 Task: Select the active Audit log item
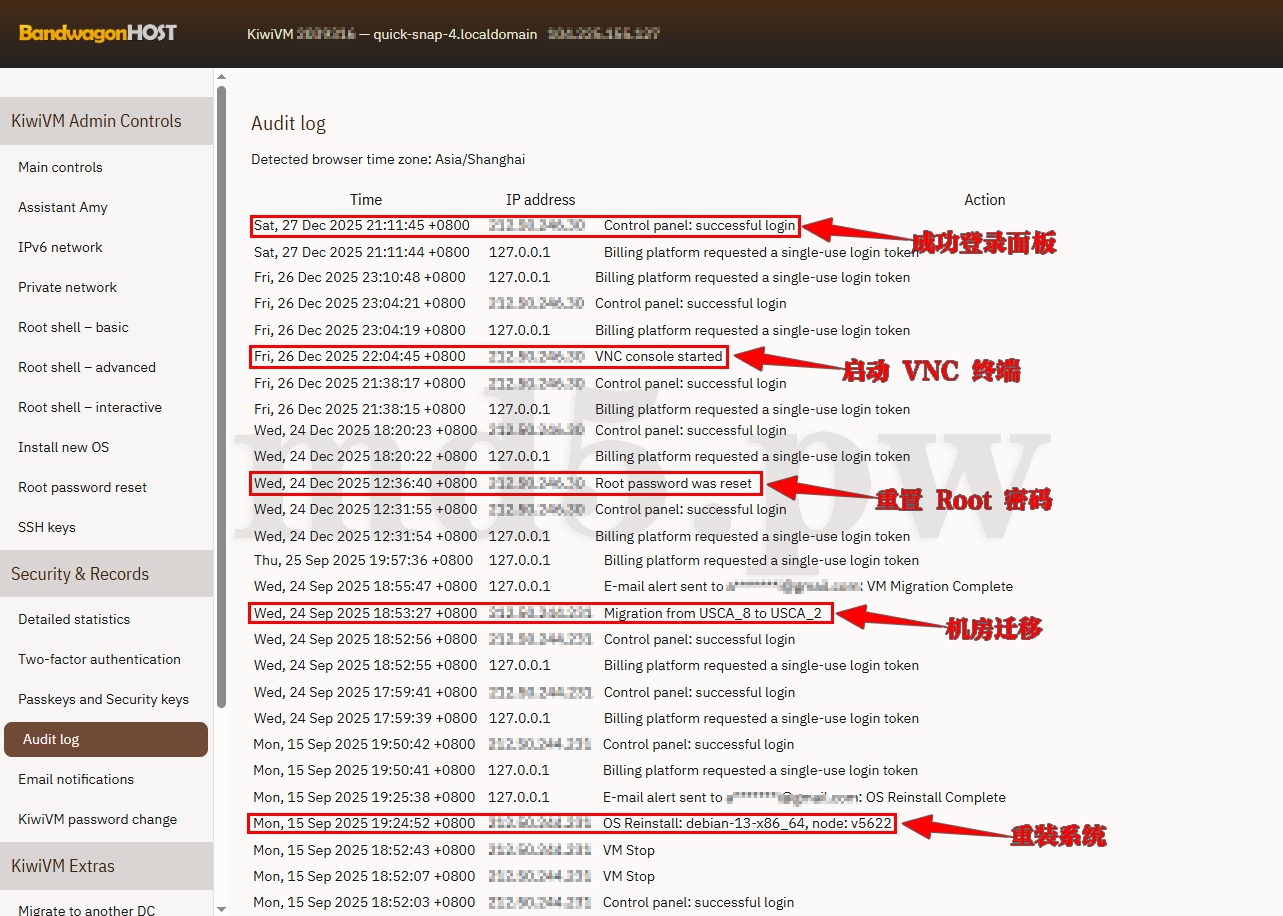click(106, 739)
